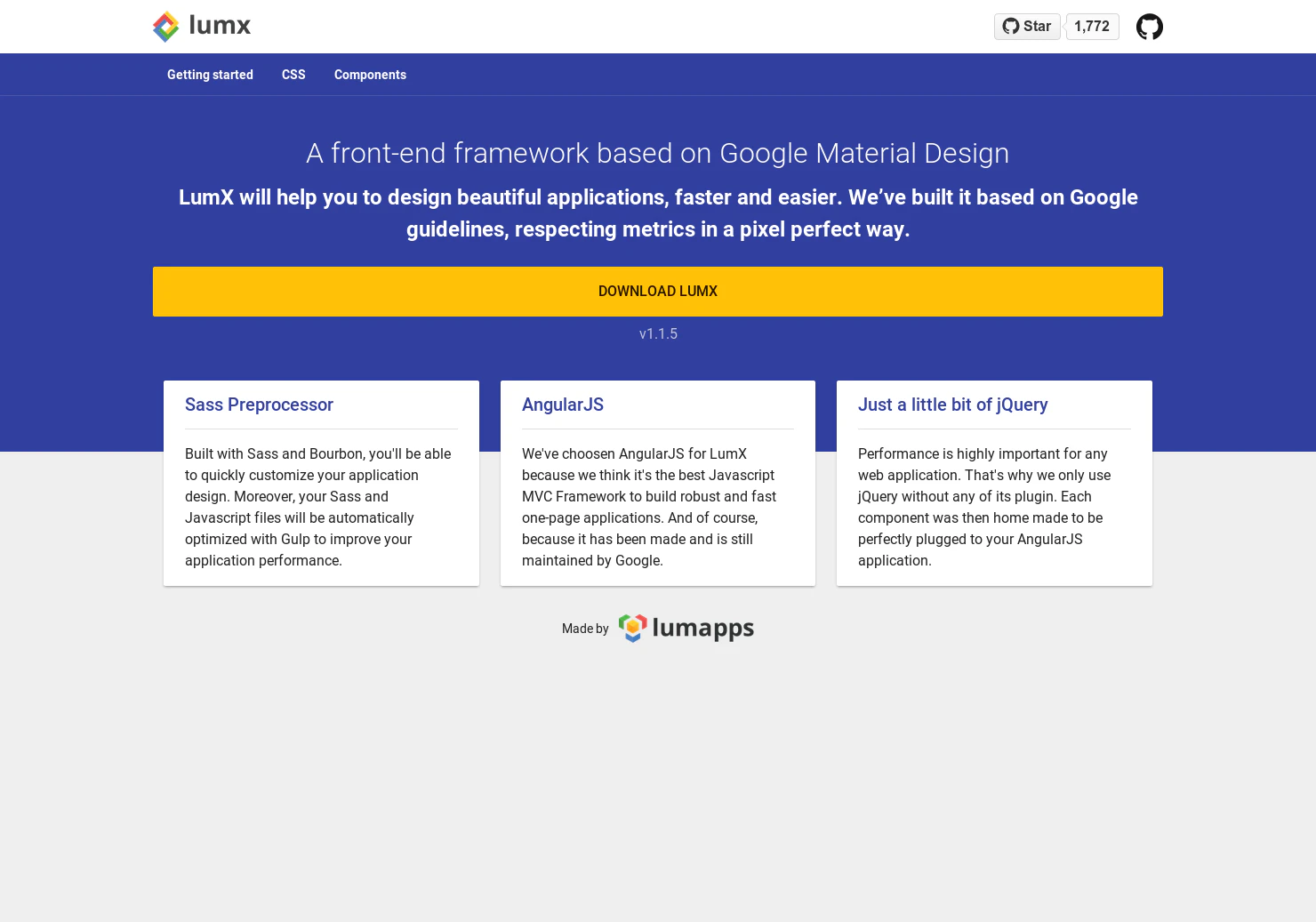1316x922 pixels.
Task: Click the AngularJS card title
Action: (563, 405)
